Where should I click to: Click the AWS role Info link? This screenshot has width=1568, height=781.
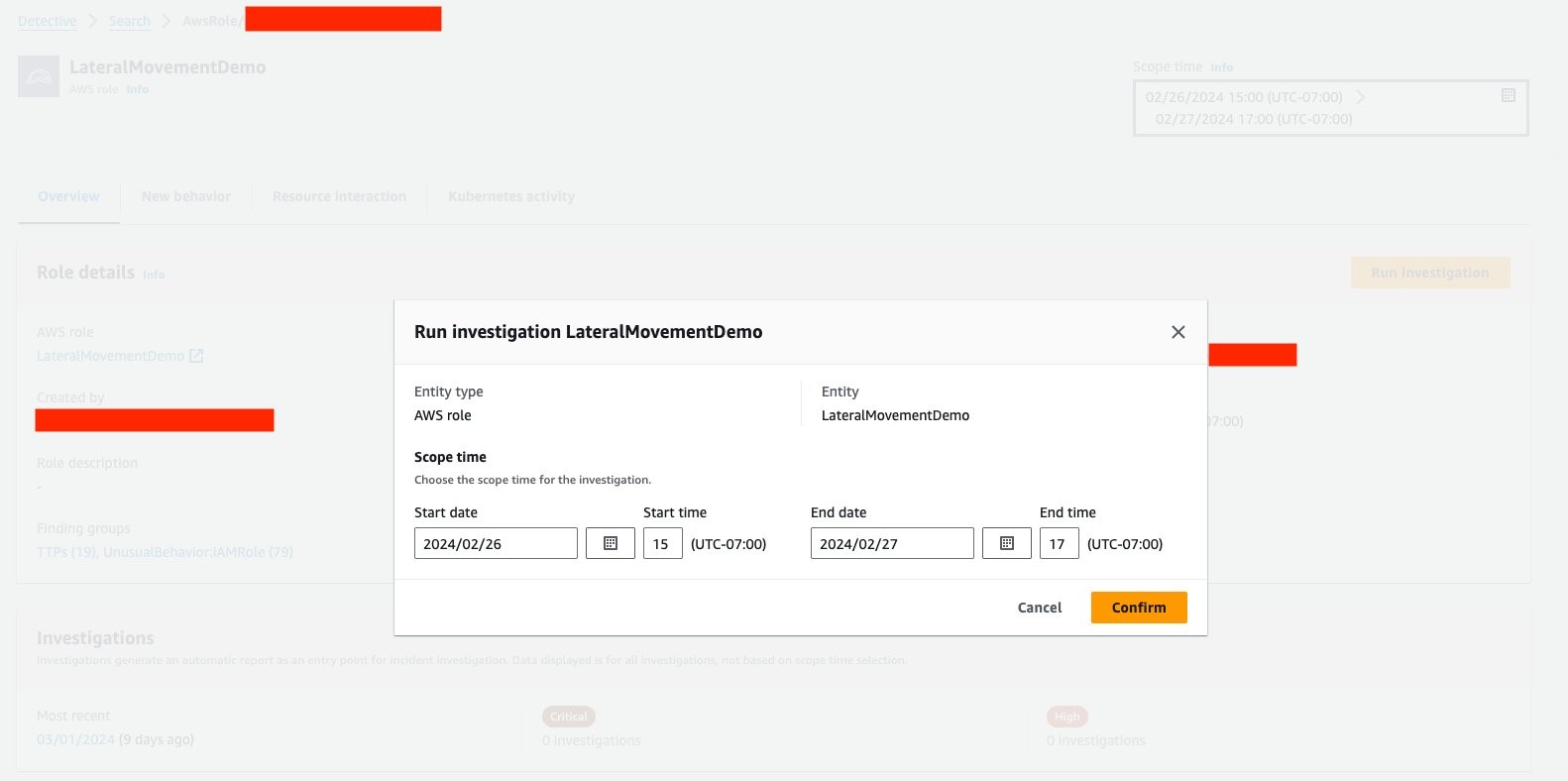(x=138, y=89)
